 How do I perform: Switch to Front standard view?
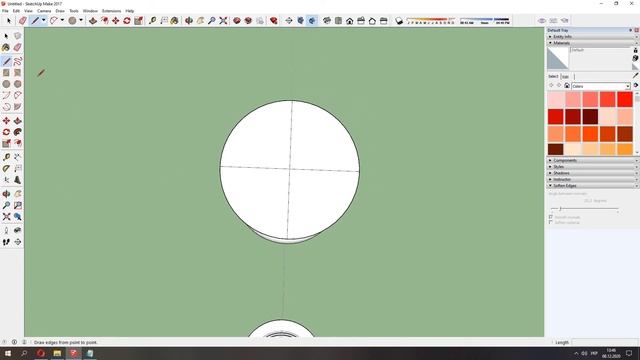pyautogui.click(x=350, y=20)
